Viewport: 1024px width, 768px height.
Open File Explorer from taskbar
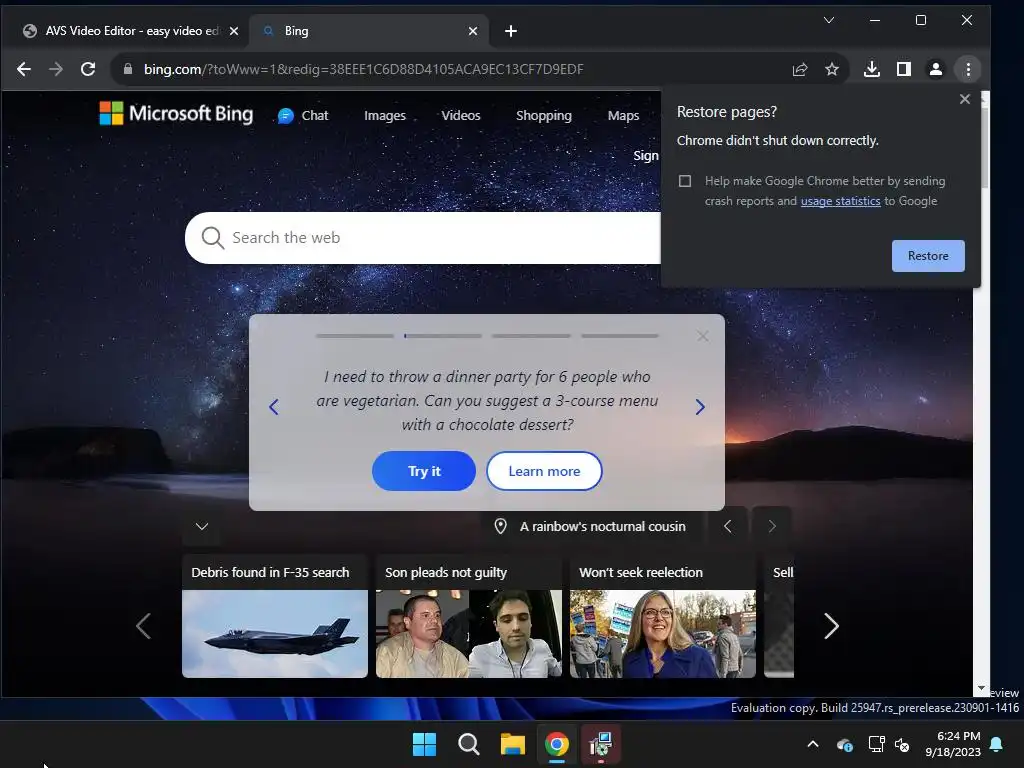point(513,744)
